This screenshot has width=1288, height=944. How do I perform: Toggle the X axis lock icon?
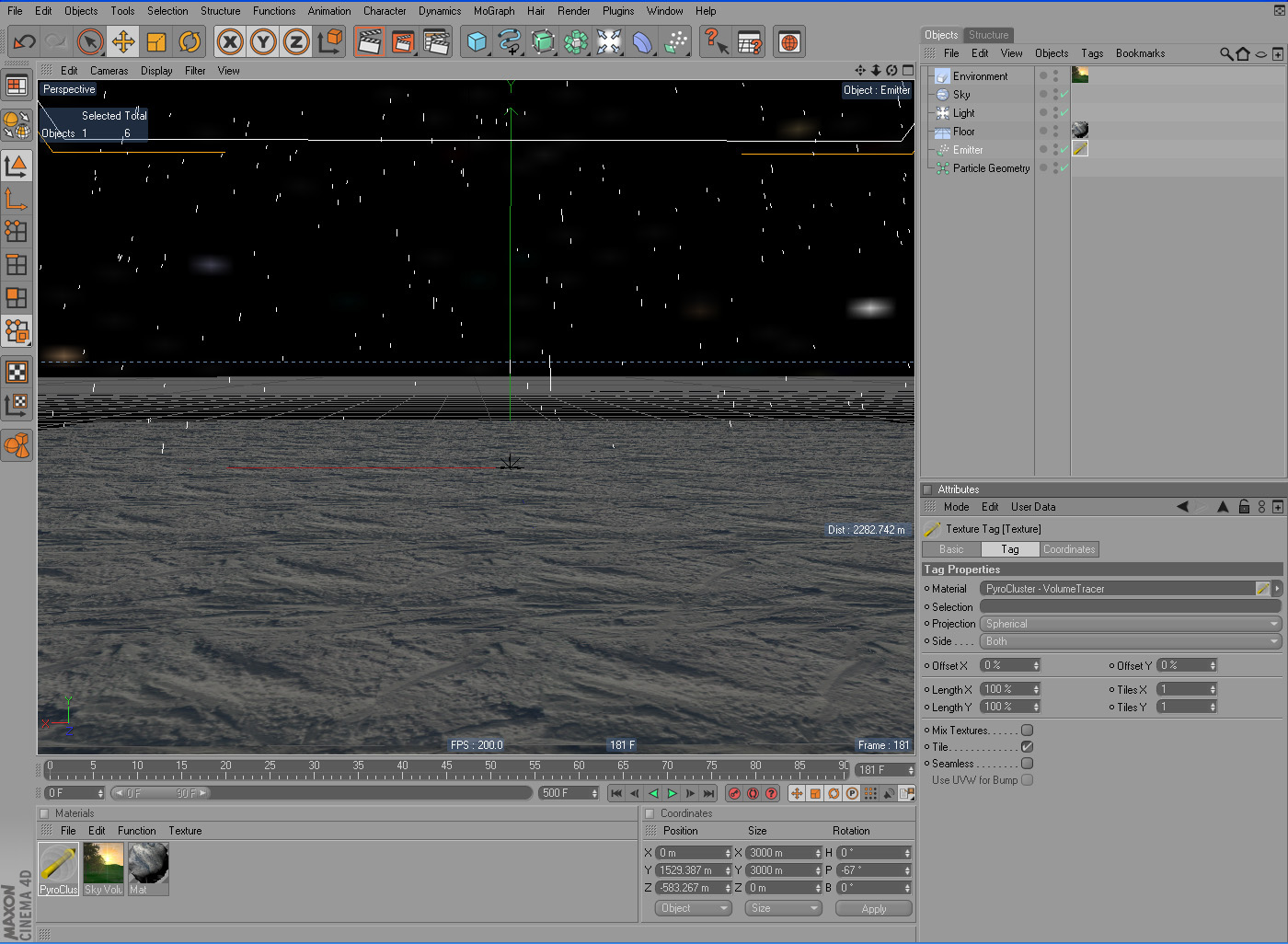(230, 42)
